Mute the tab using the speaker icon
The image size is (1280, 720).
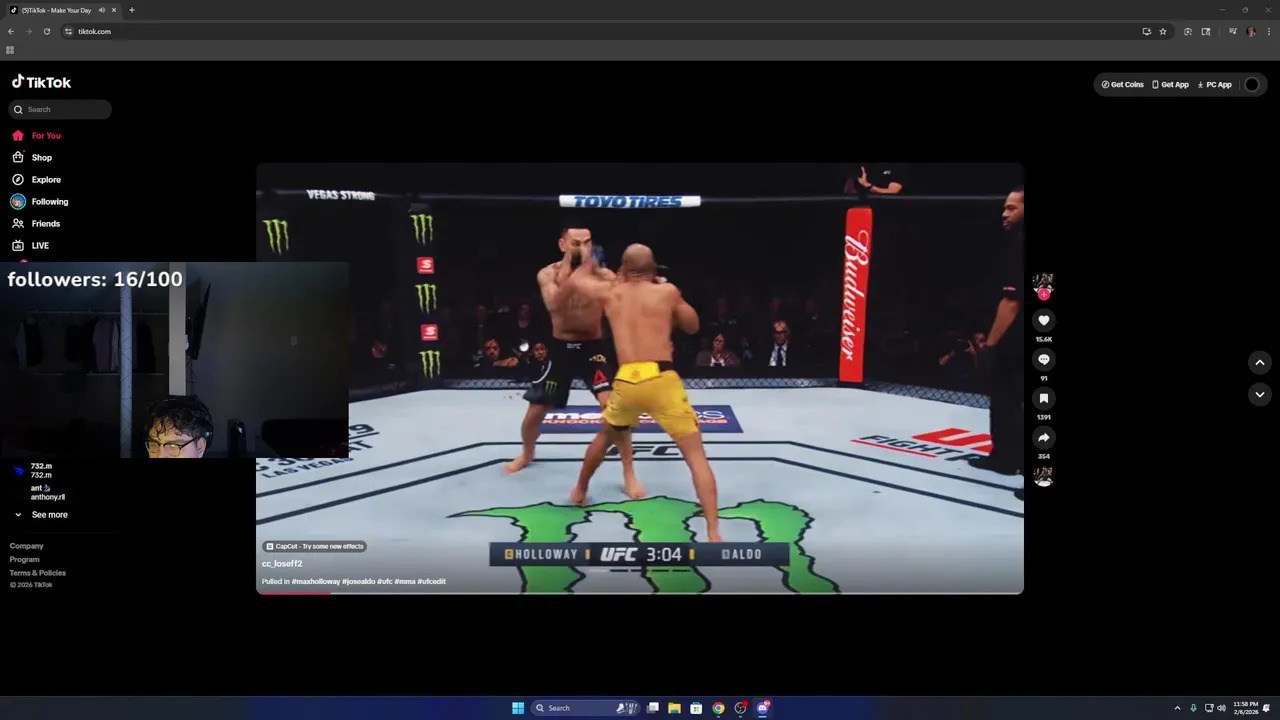pyautogui.click(x=101, y=10)
